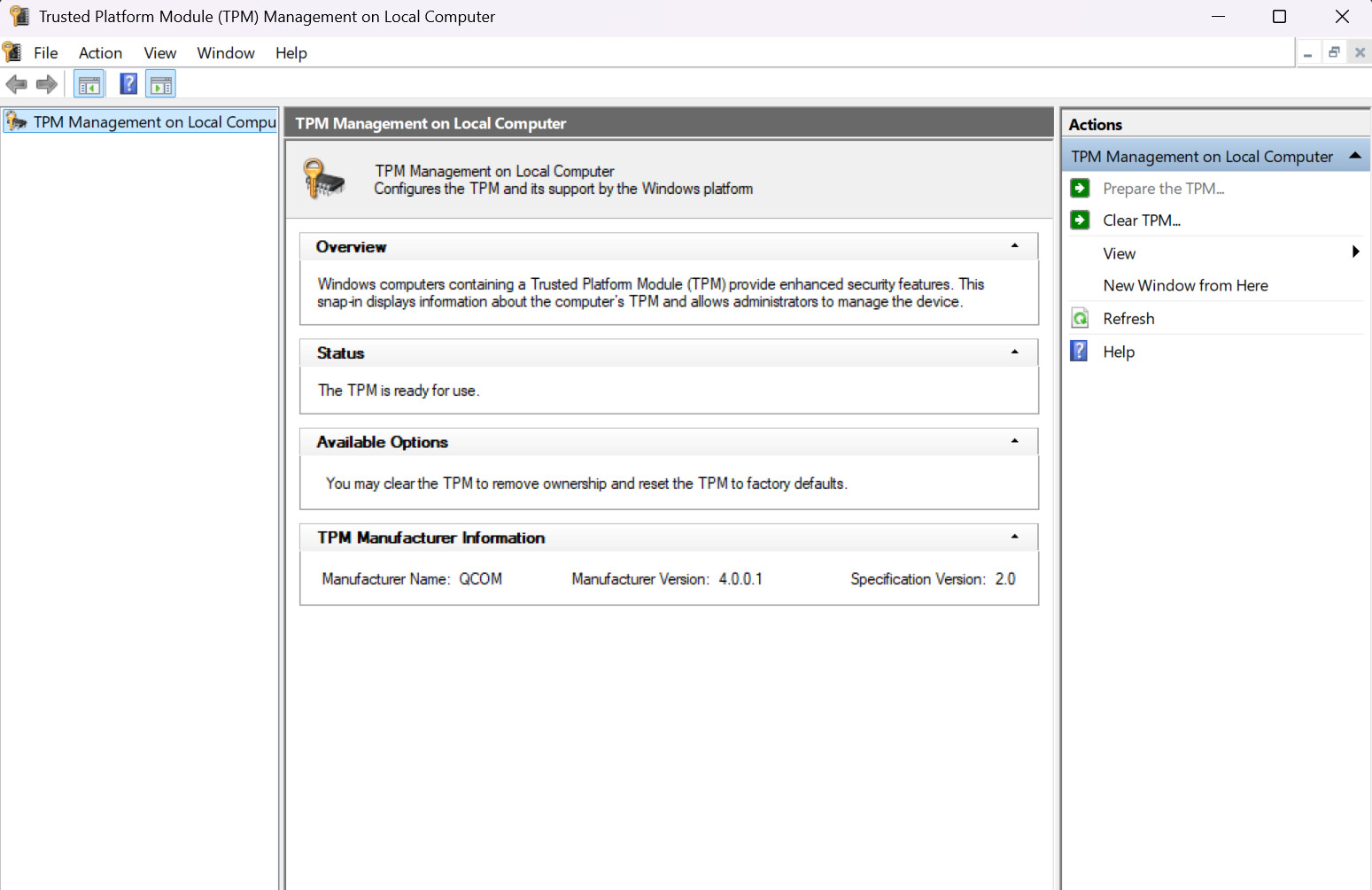Click the Show/Hide Action Pane toolbar icon
The height and width of the screenshot is (890, 1372).
[160, 83]
